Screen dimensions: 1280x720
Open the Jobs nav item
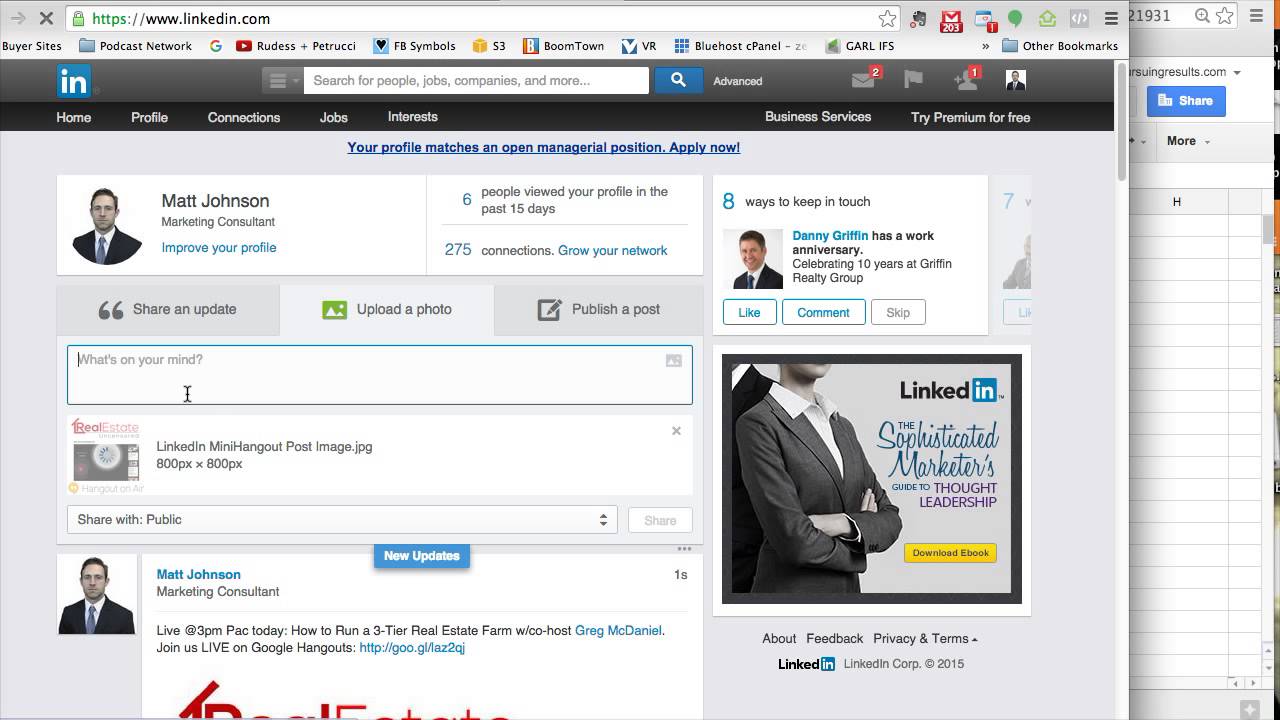click(334, 117)
